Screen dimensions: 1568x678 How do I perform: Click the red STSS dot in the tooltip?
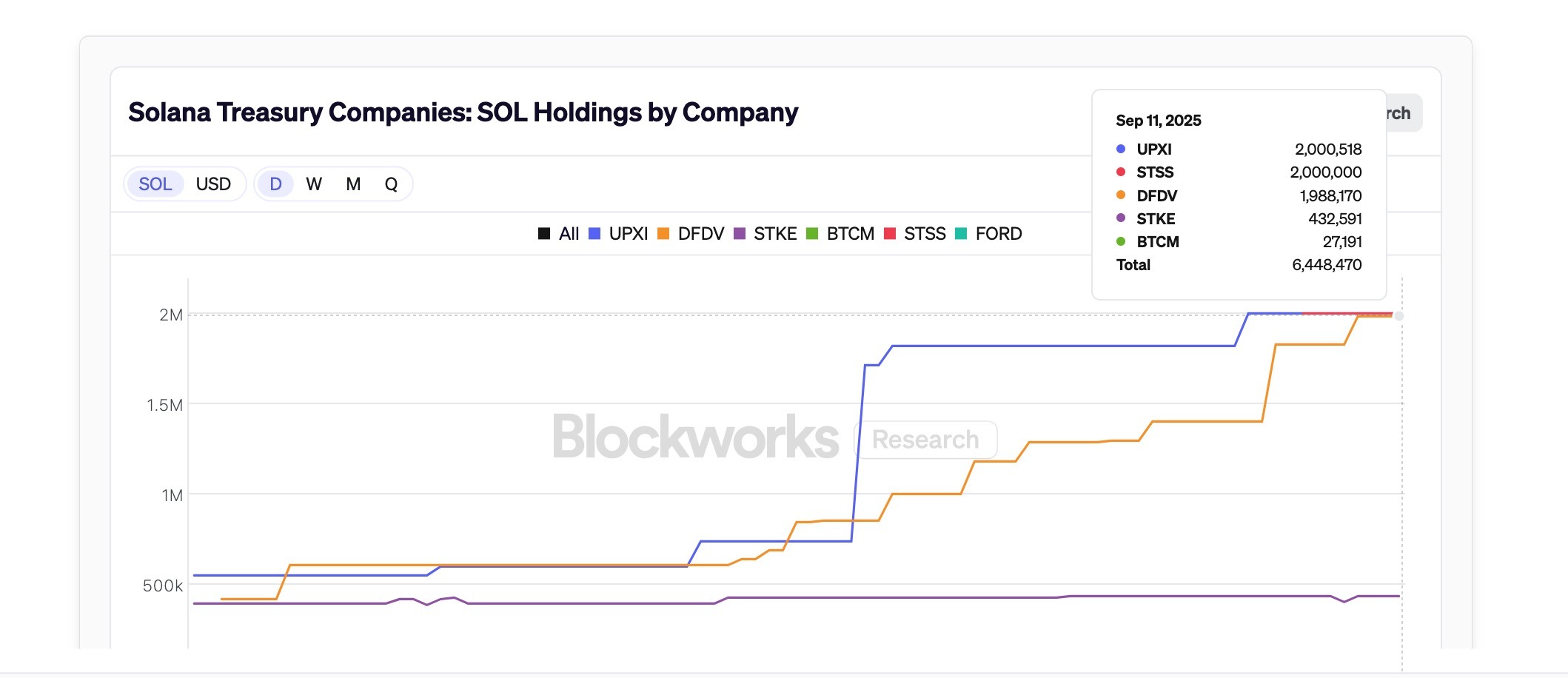1122,172
